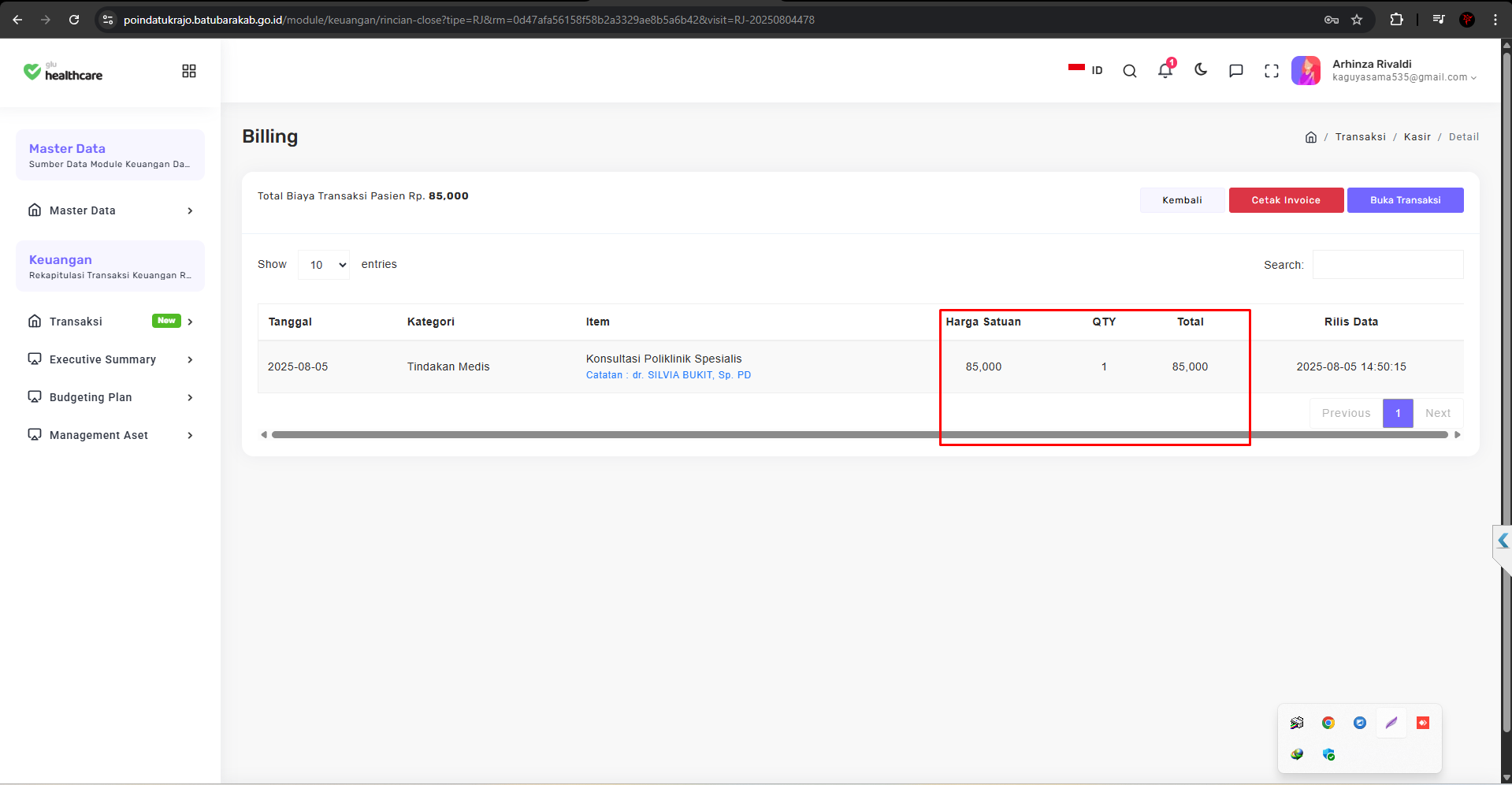Viewport: 1512px width, 785px height.
Task: Expand Budgeting Plan sidebar menu
Action: [x=110, y=397]
